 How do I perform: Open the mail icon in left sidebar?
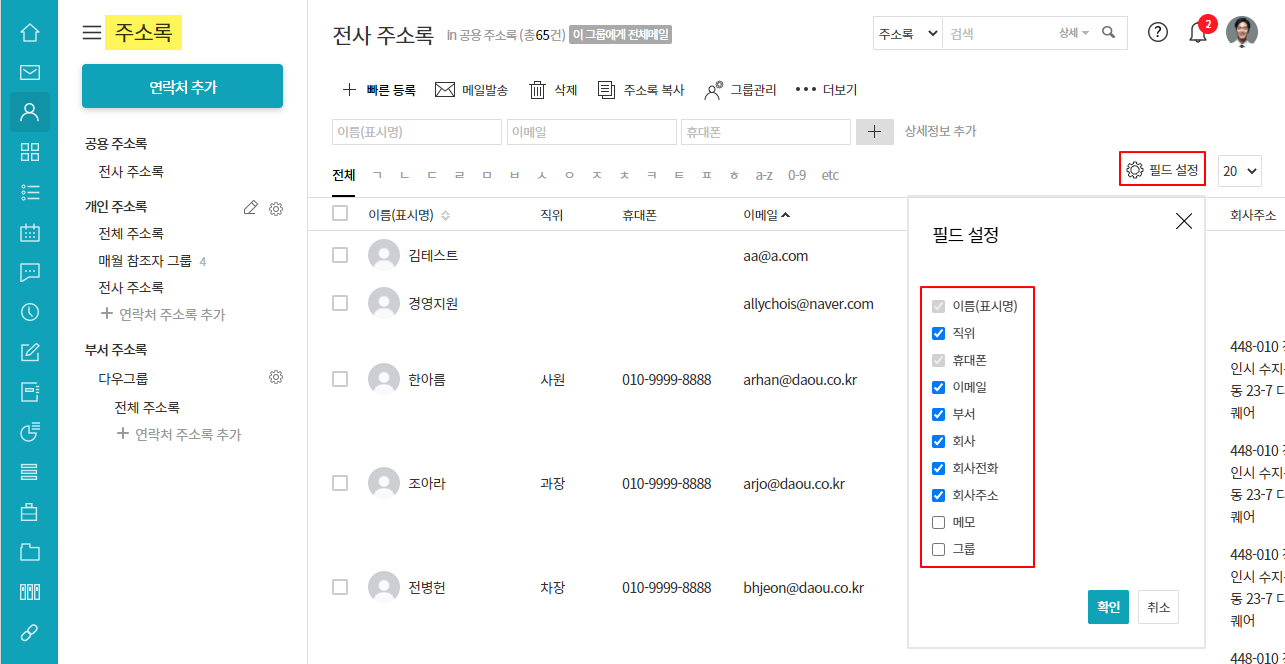[29, 72]
